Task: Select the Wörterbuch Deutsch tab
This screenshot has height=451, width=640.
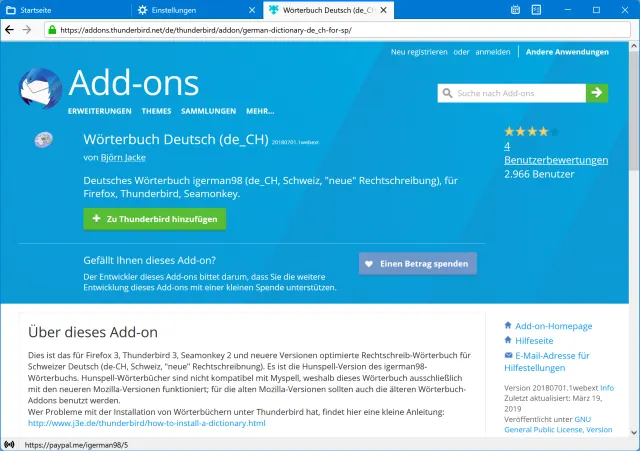Action: coord(329,10)
